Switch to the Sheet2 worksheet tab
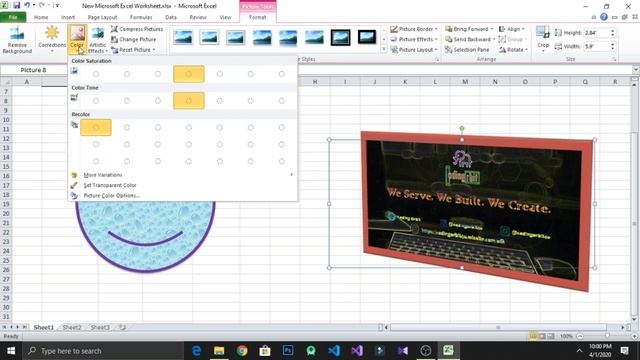 click(x=72, y=327)
